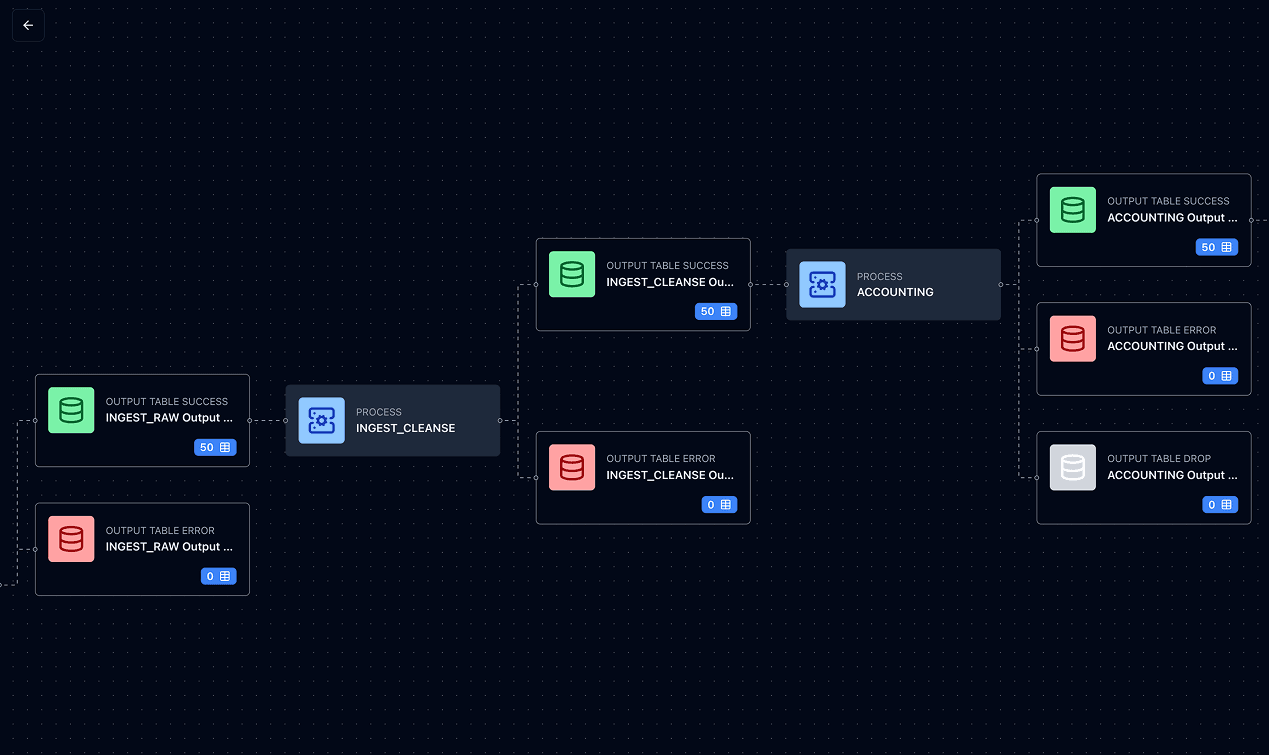Open the 50 rows badge on INGEST_RAW success table
Screen dimensions: 1269x755
(x=215, y=447)
